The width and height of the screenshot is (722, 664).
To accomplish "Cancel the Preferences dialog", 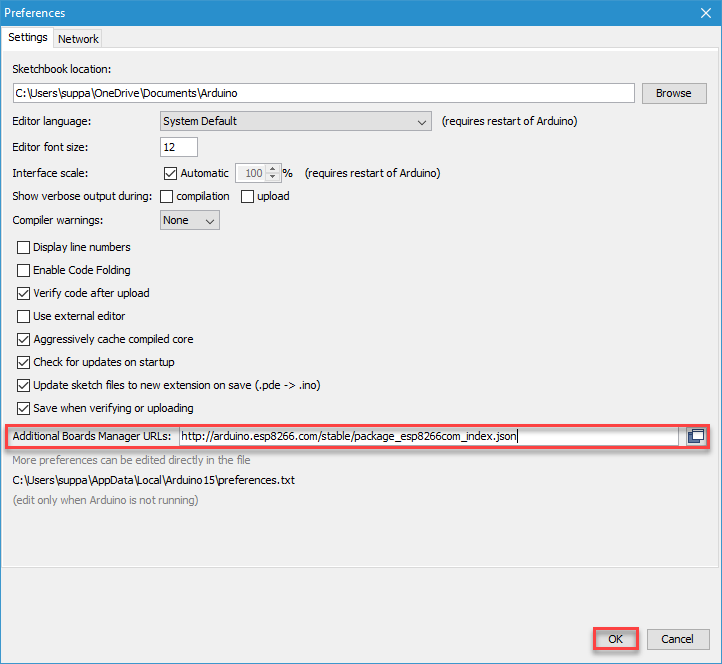I will point(677,639).
